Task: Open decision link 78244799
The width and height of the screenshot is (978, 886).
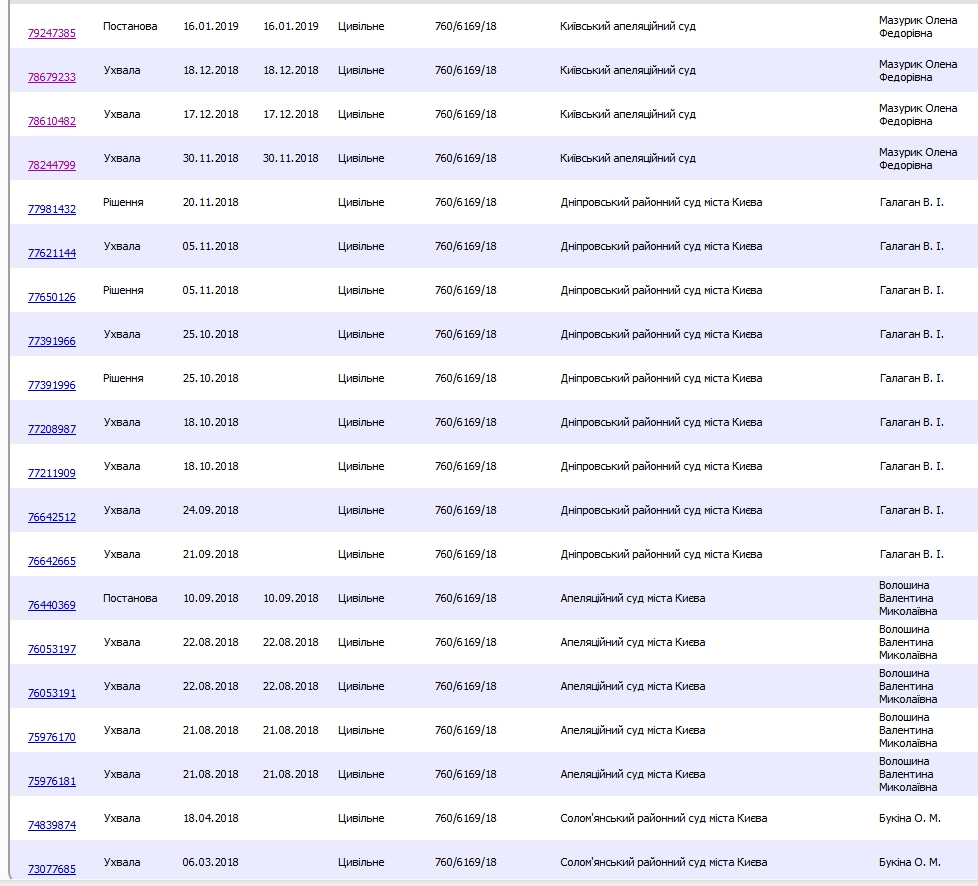Action: [x=52, y=165]
